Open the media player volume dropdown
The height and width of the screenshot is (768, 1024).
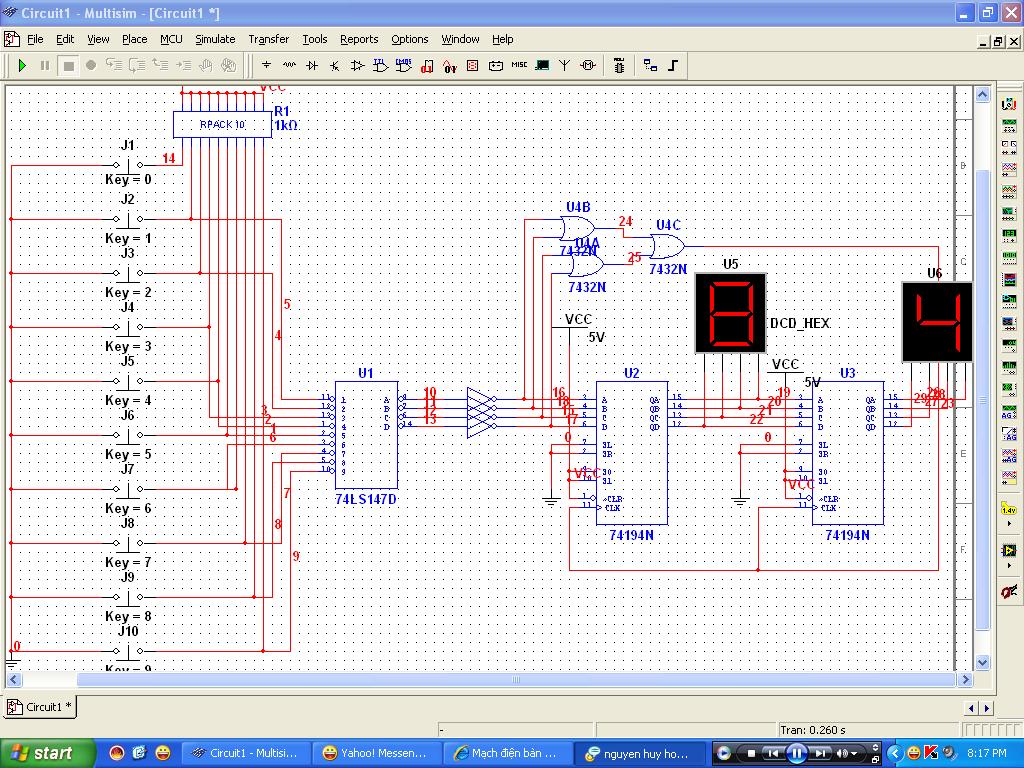(854, 753)
